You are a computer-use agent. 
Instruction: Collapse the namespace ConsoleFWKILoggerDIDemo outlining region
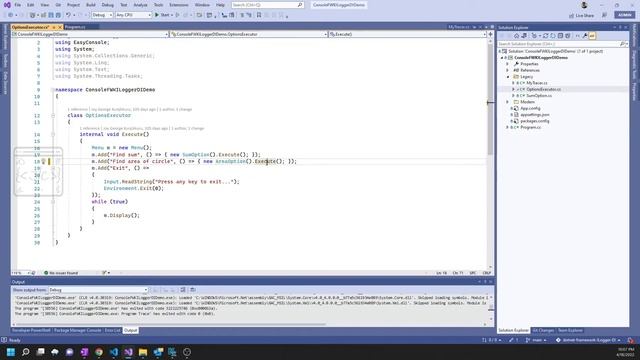53,90
